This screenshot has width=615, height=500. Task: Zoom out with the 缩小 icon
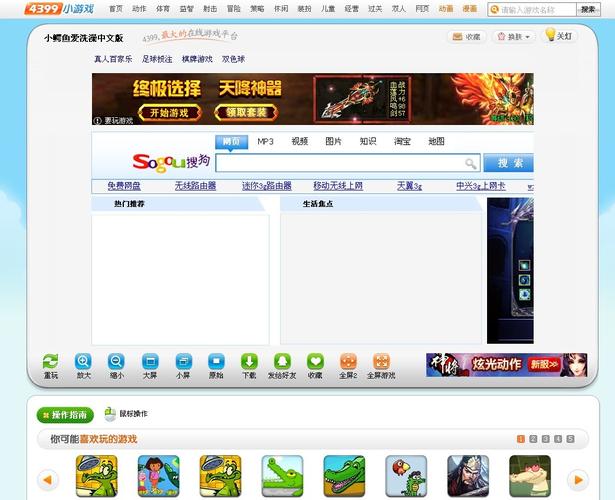(116, 361)
